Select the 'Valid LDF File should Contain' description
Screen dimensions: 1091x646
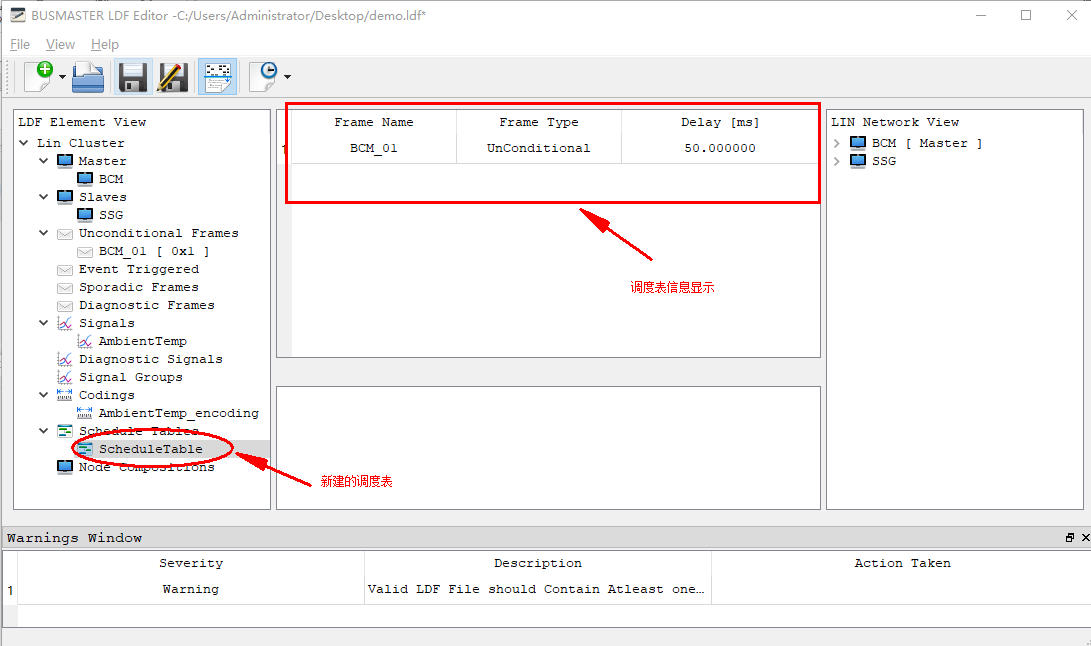pos(536,590)
